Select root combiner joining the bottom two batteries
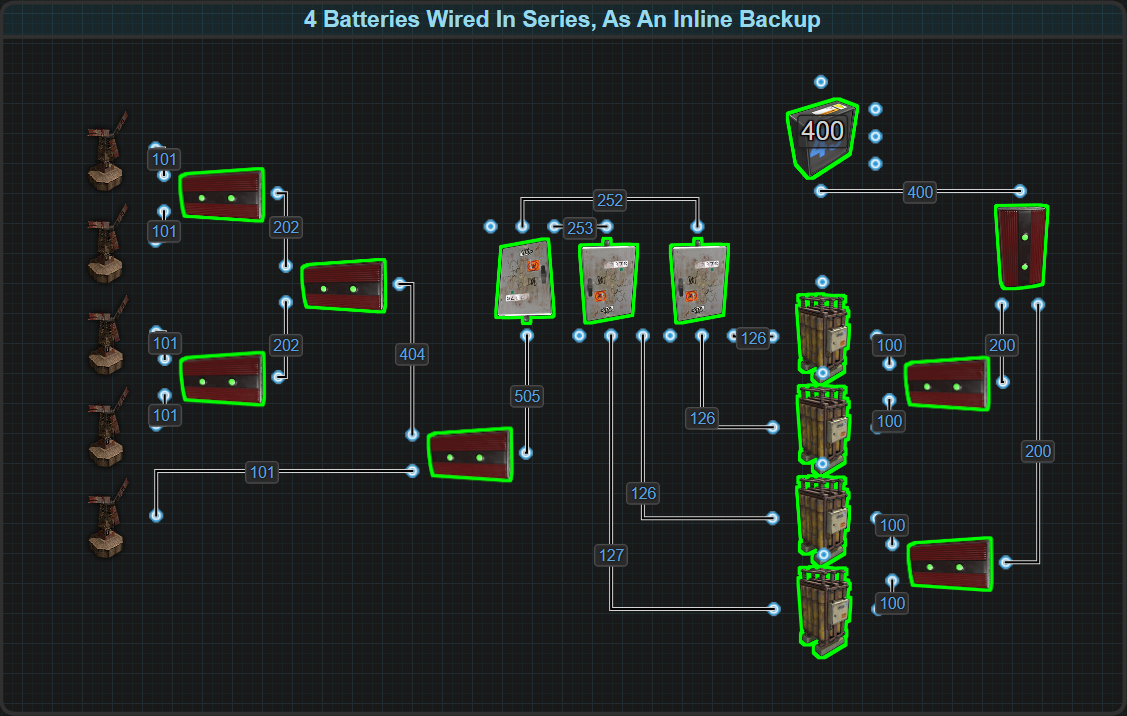 (x=950, y=564)
